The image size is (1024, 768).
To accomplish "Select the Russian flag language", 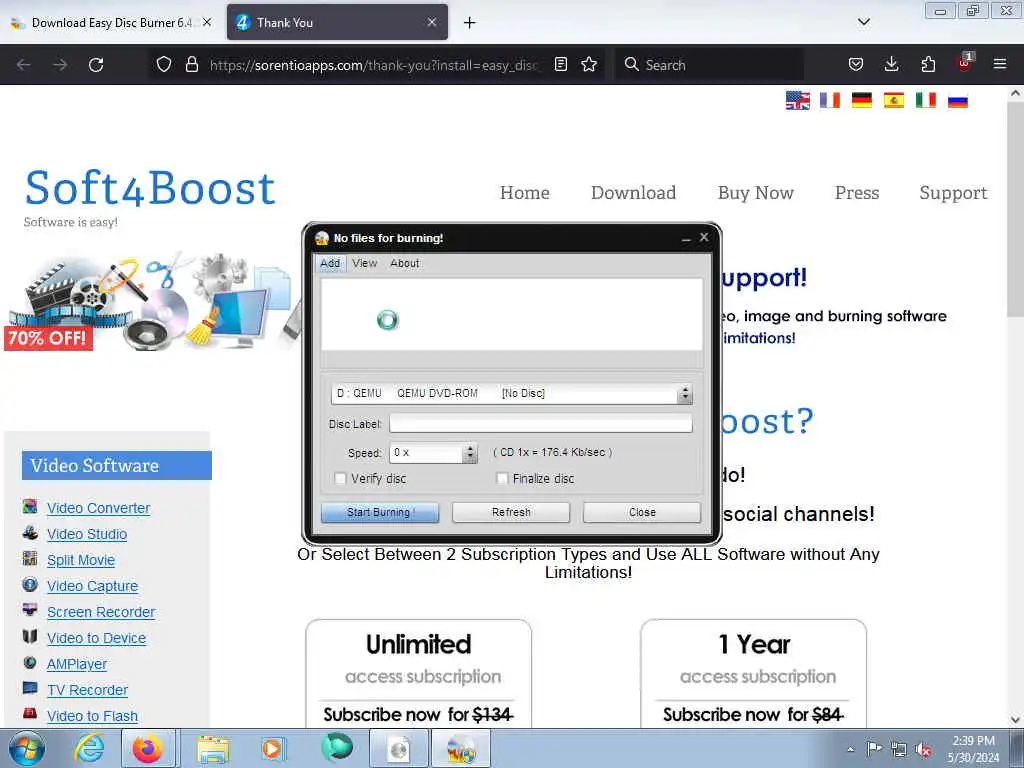I will (x=957, y=101).
